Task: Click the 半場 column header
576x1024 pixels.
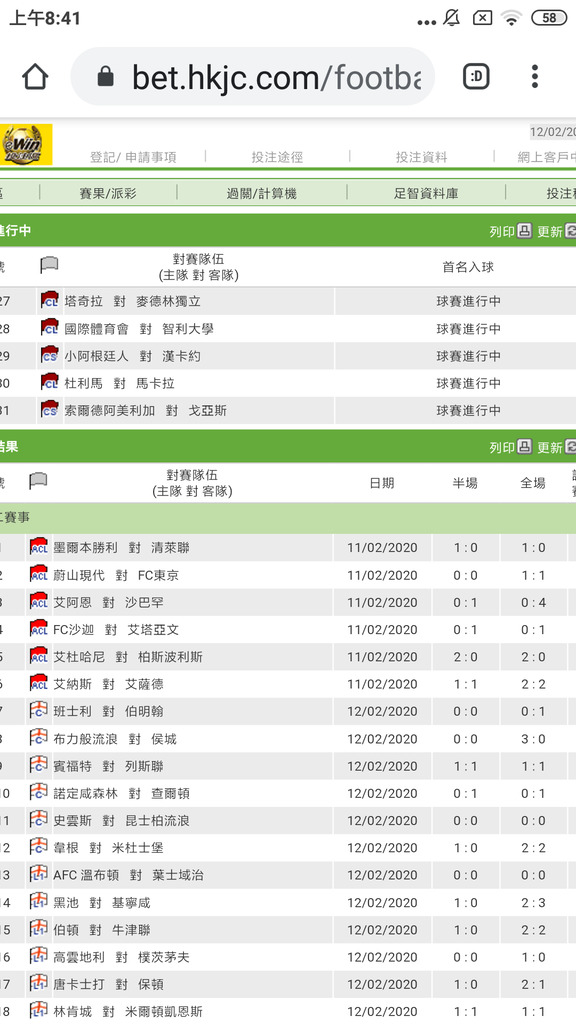Action: click(465, 483)
